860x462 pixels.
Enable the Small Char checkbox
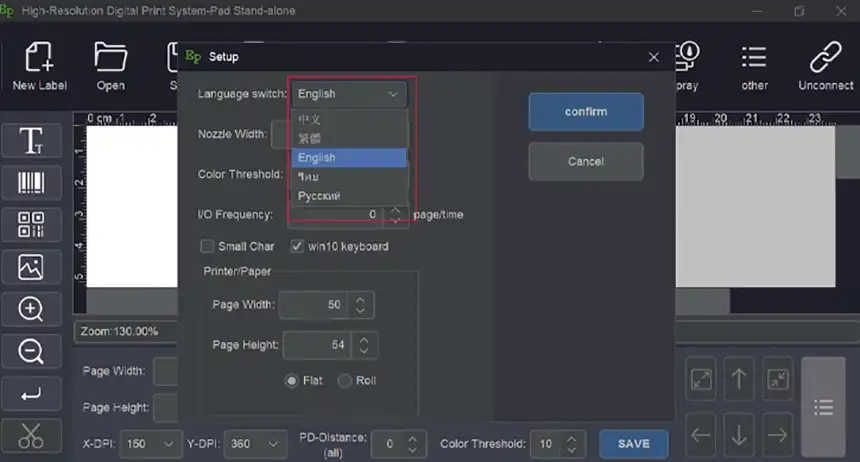pyautogui.click(x=207, y=246)
